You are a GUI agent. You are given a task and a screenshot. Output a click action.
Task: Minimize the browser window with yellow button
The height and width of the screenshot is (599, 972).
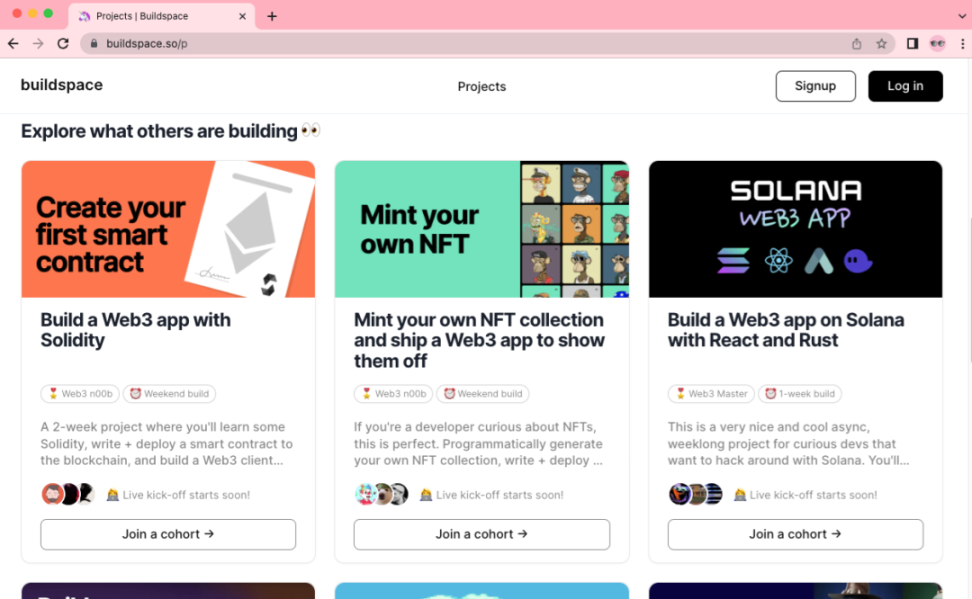click(32, 13)
